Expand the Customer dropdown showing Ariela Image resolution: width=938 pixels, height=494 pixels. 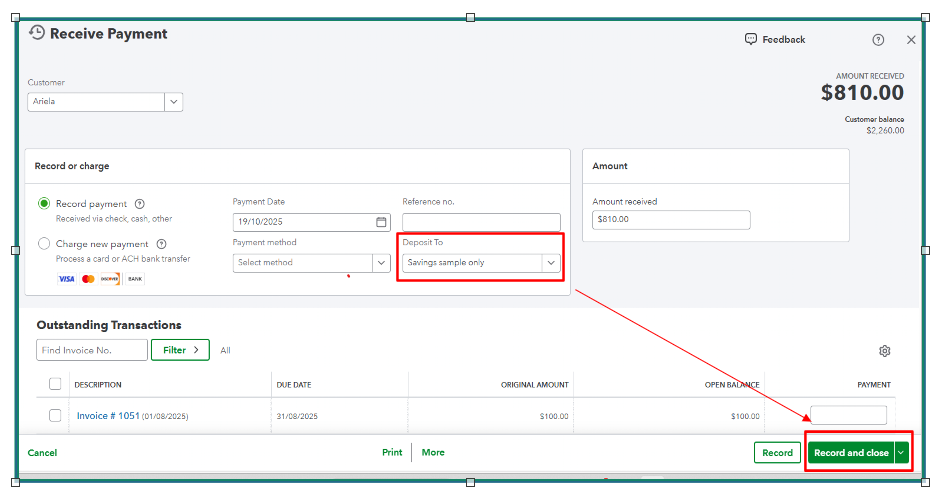pos(173,101)
